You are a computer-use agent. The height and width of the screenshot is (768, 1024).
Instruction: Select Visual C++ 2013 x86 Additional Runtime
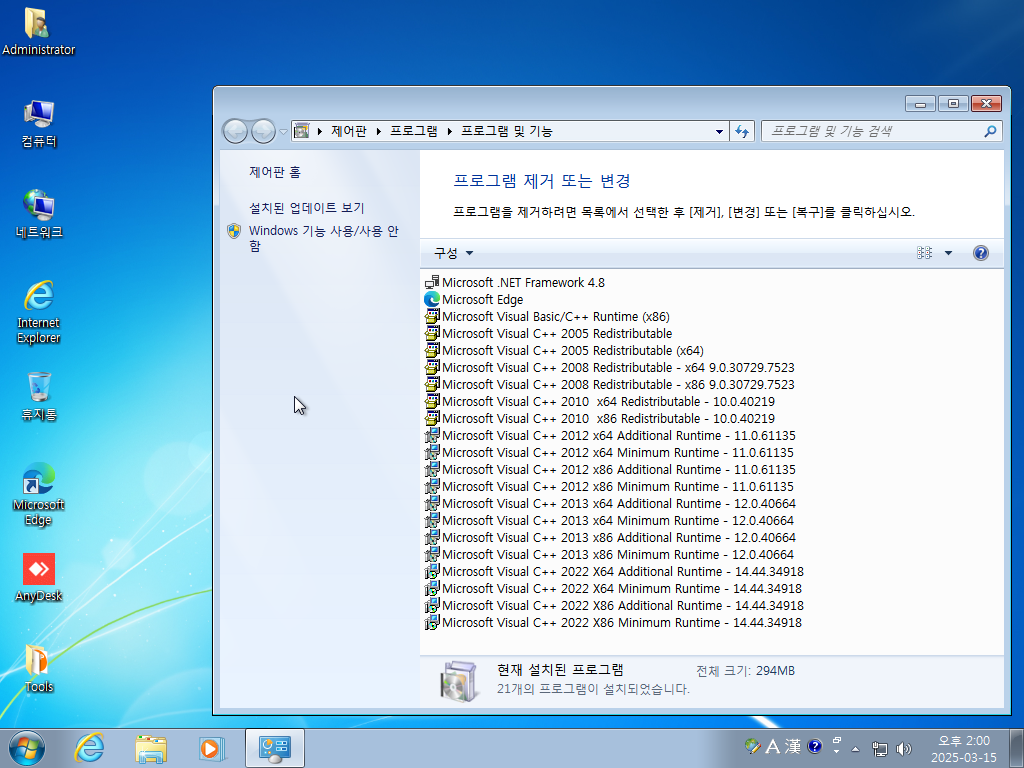click(610, 537)
